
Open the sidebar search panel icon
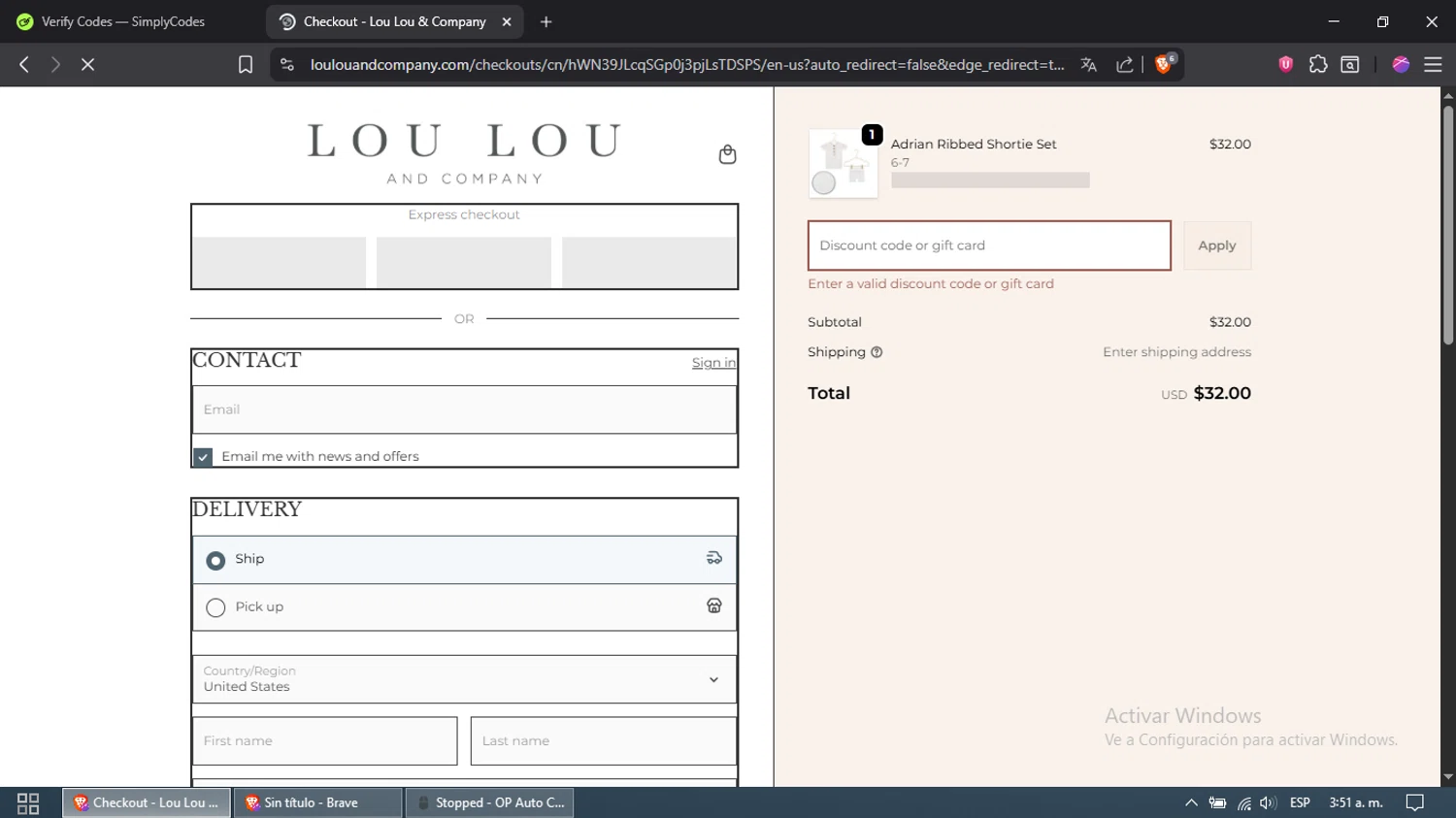pyautogui.click(x=1350, y=64)
